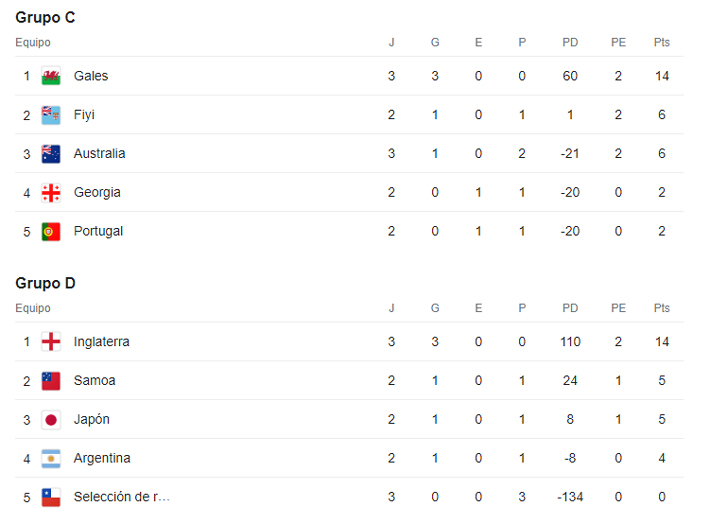The height and width of the screenshot is (524, 710).
Task: Open the Argentina team page
Action: 102,459
